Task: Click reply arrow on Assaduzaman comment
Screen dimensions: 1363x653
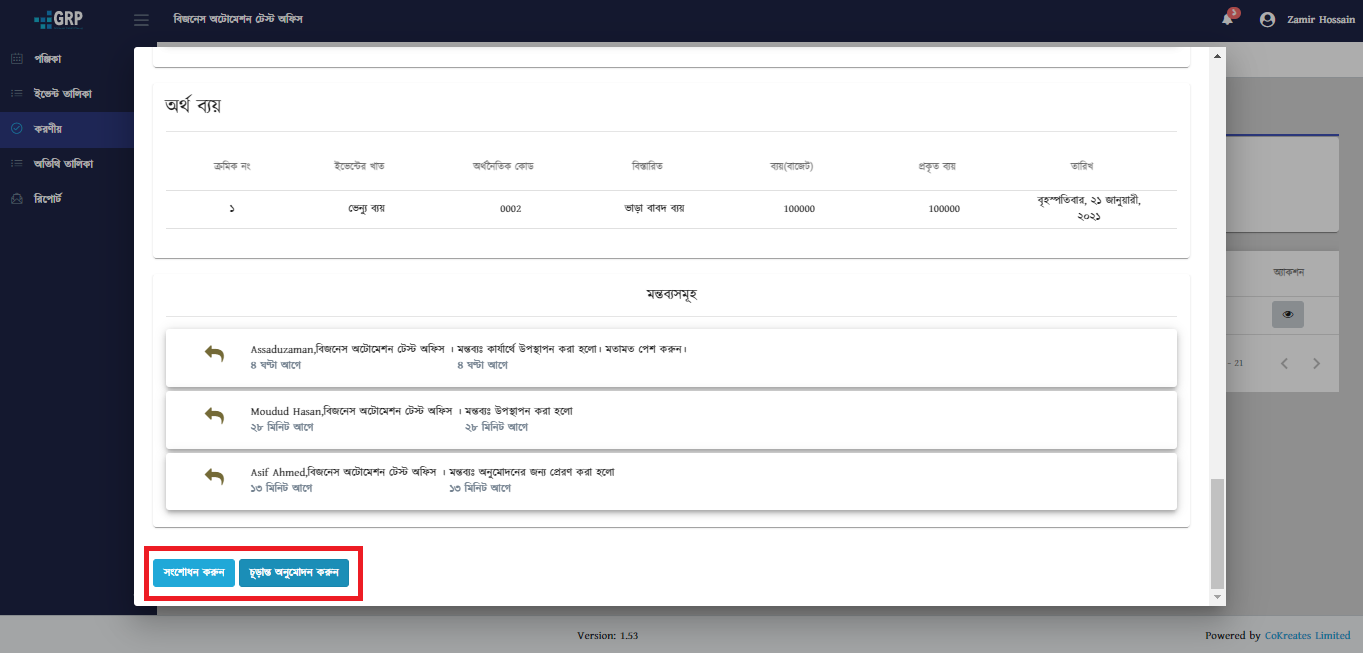Action: click(214, 353)
